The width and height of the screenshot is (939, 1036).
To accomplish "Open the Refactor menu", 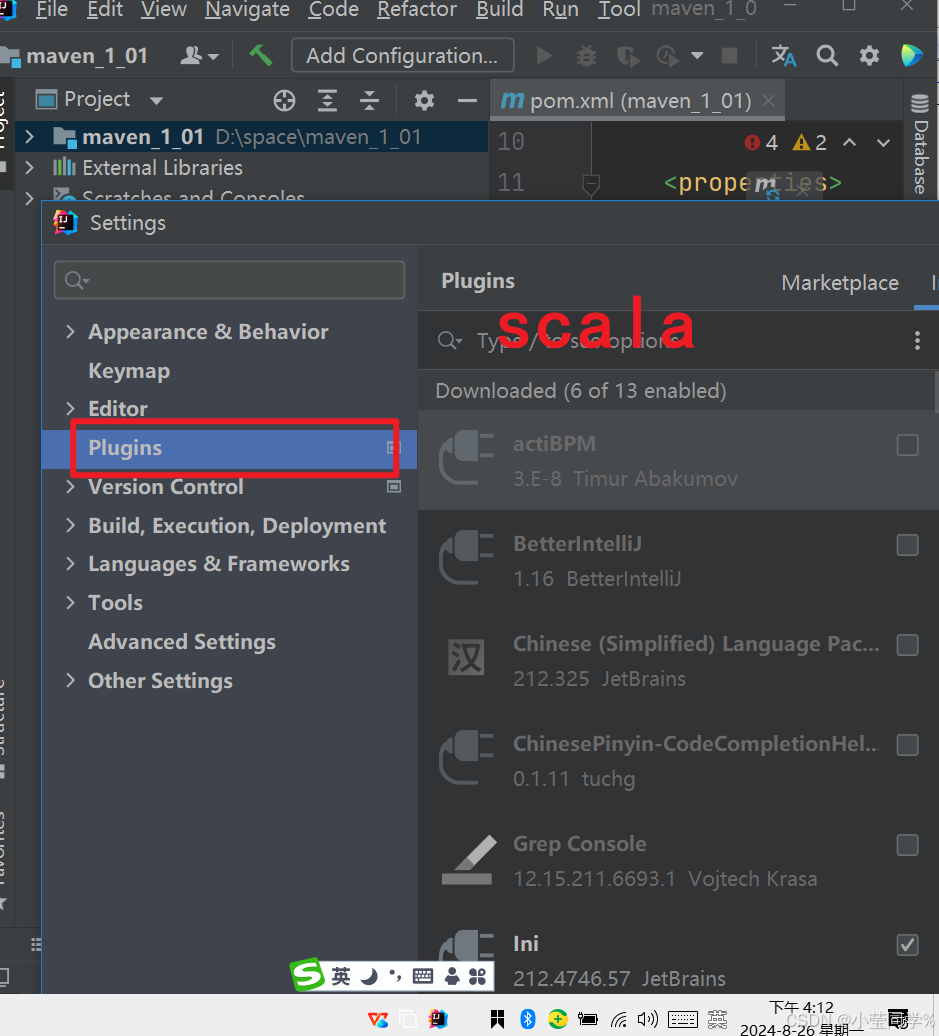I will (417, 11).
